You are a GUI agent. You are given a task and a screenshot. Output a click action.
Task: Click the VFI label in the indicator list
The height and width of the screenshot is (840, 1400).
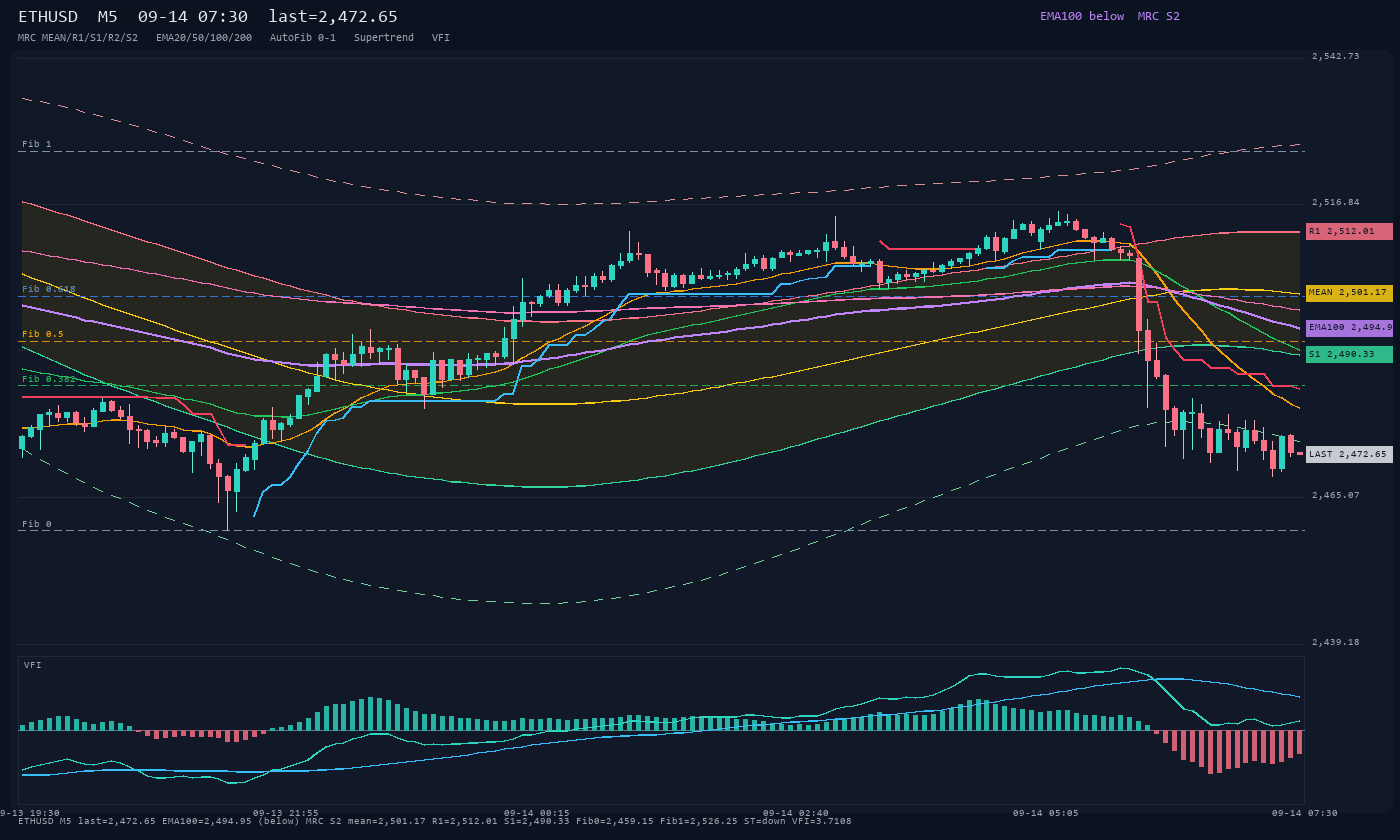pos(441,37)
